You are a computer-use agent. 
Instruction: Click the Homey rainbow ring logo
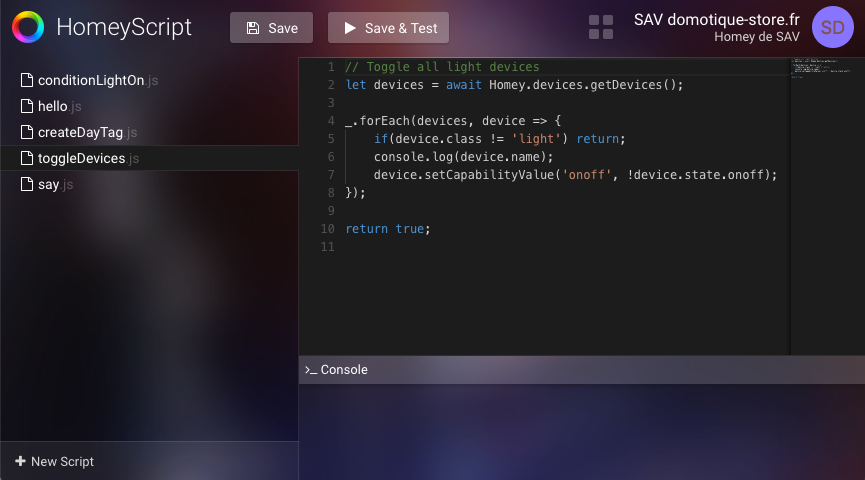tap(28, 27)
